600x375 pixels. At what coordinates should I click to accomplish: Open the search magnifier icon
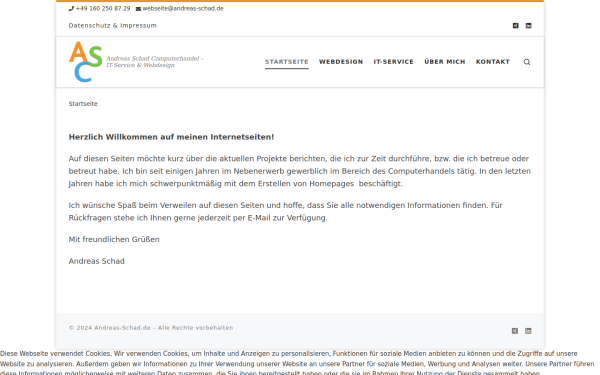coord(527,62)
